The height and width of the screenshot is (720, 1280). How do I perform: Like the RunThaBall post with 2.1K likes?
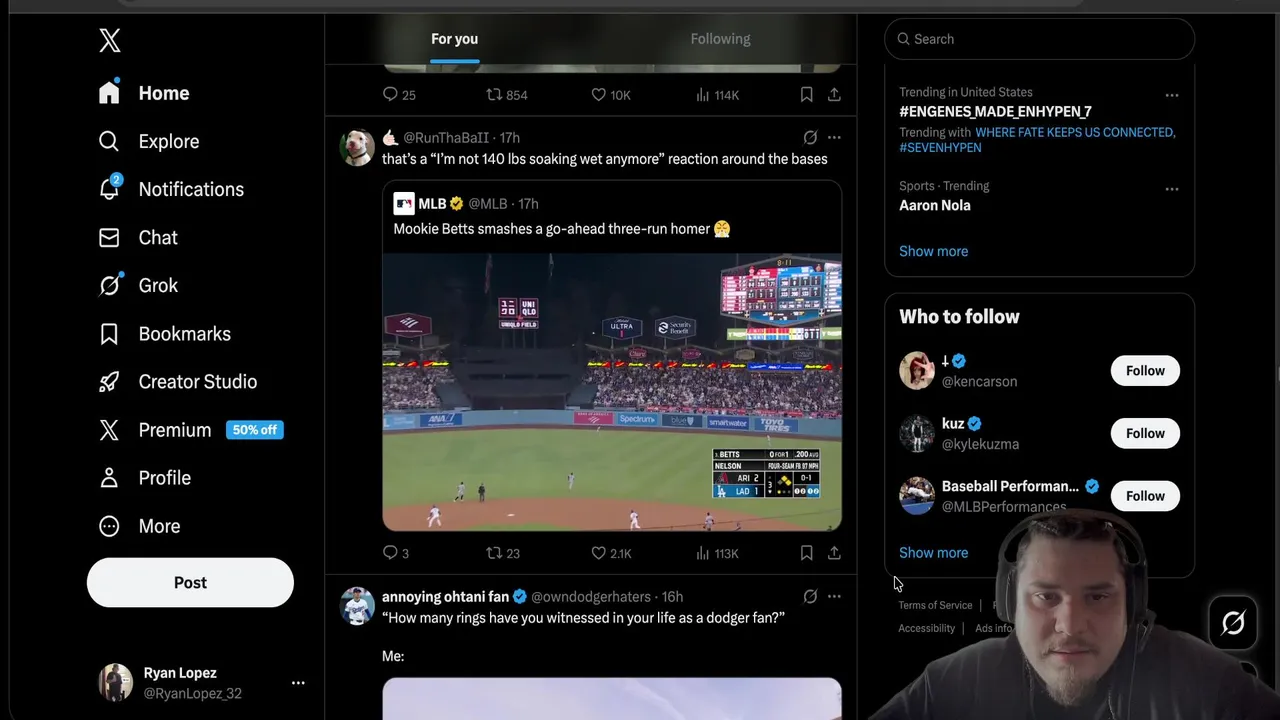point(611,553)
